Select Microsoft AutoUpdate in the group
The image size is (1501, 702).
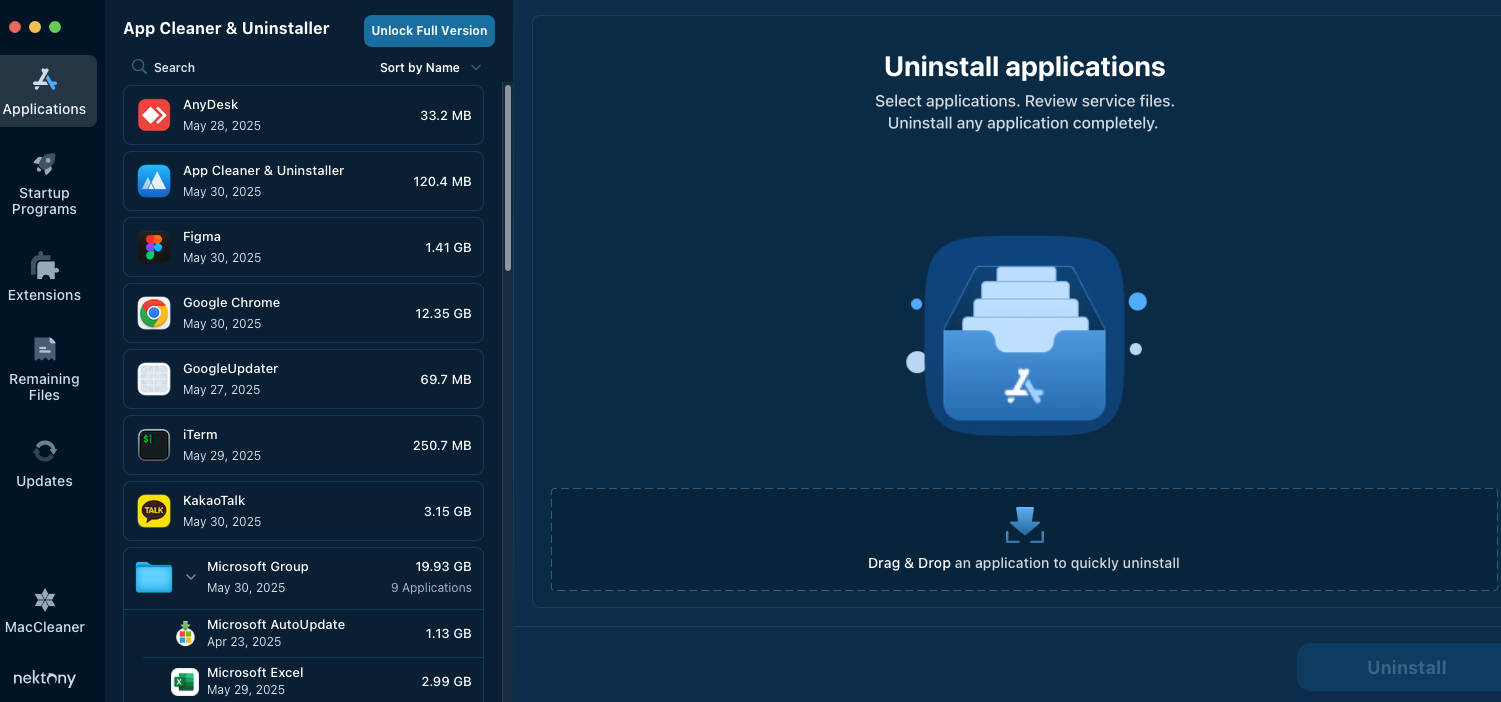click(276, 625)
